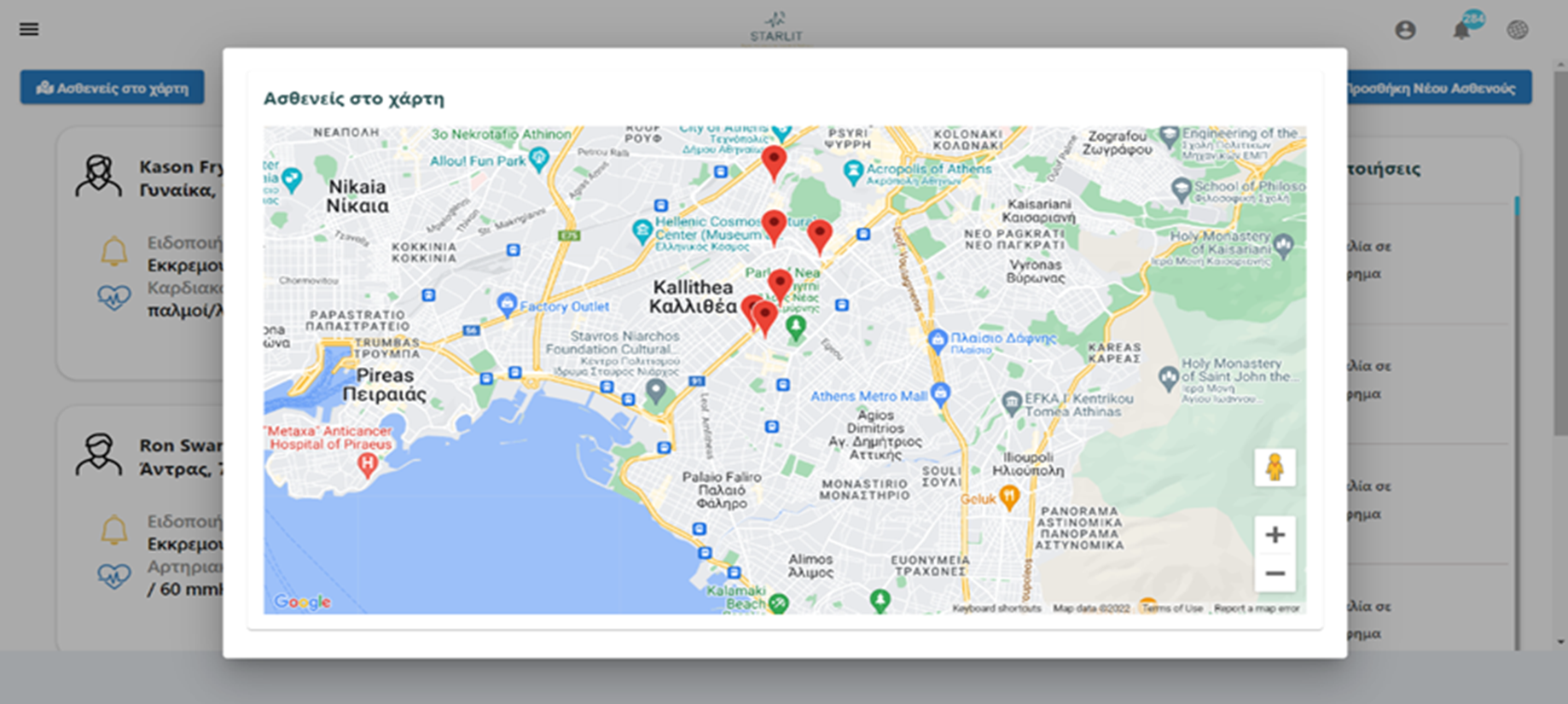Open the hamburger navigation menu
1568x704 pixels.
[x=29, y=30]
